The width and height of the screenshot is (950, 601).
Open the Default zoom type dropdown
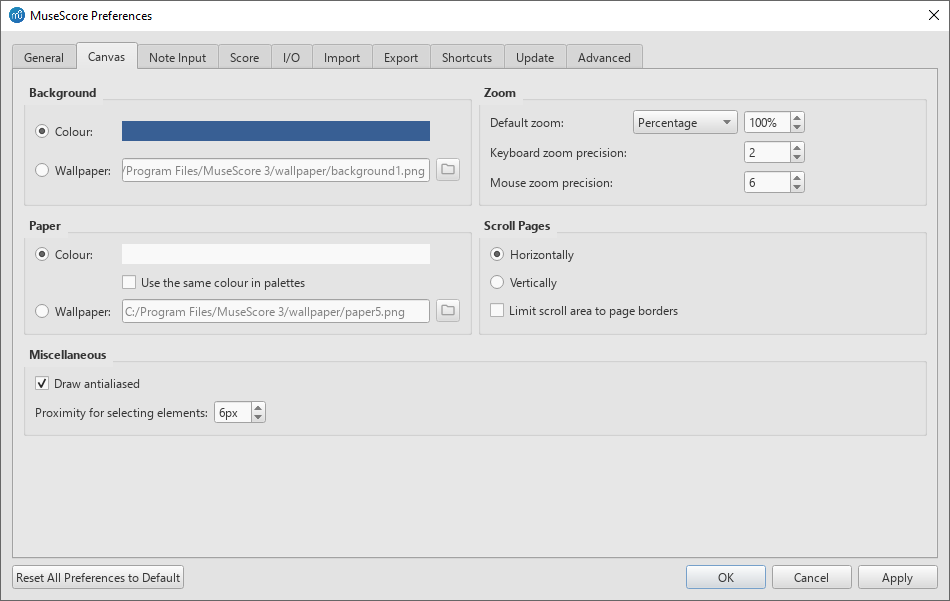coord(684,121)
